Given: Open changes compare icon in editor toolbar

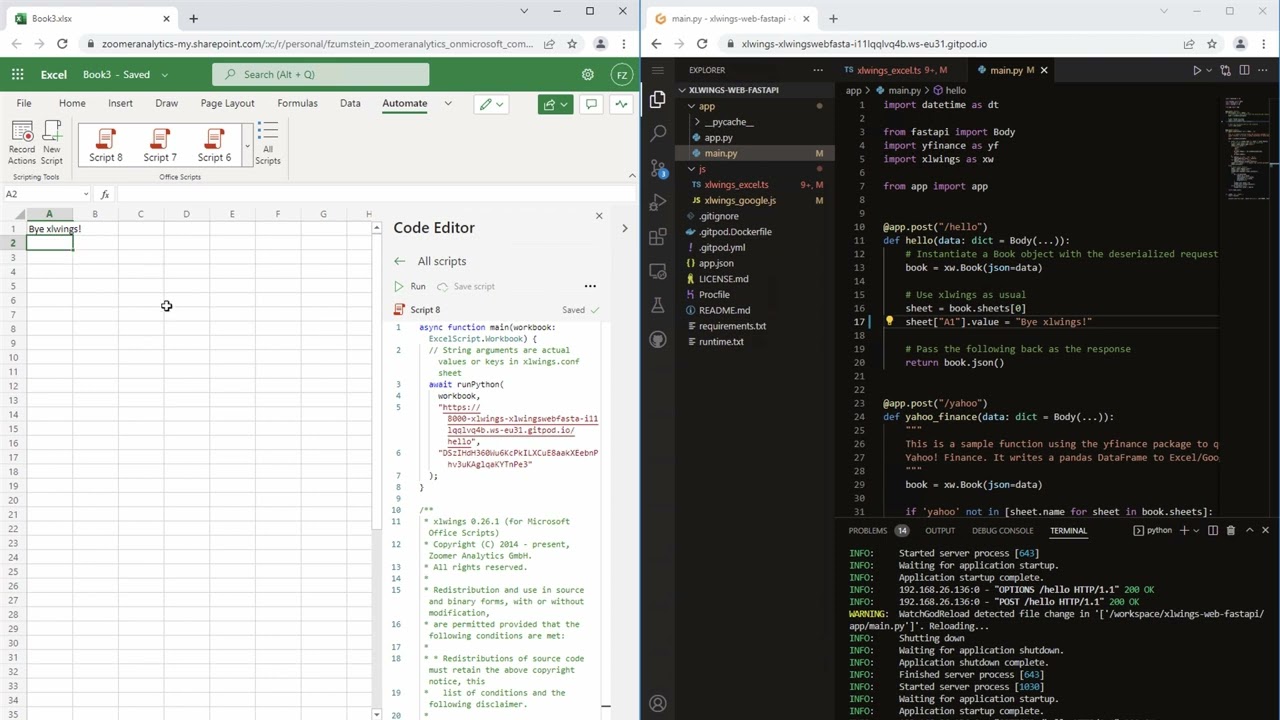Looking at the screenshot, I should [x=1227, y=70].
